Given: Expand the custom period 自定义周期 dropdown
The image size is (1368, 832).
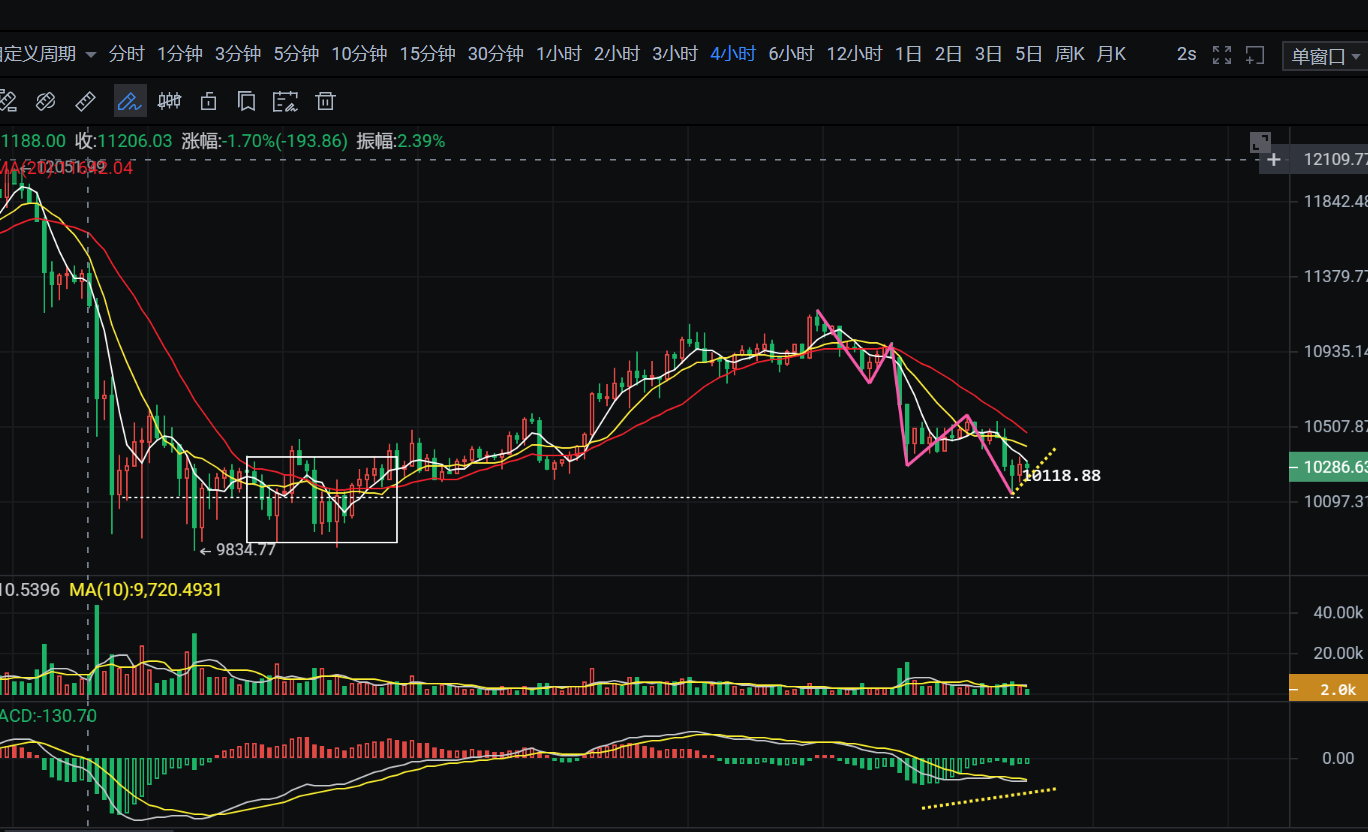Looking at the screenshot, I should coord(47,54).
